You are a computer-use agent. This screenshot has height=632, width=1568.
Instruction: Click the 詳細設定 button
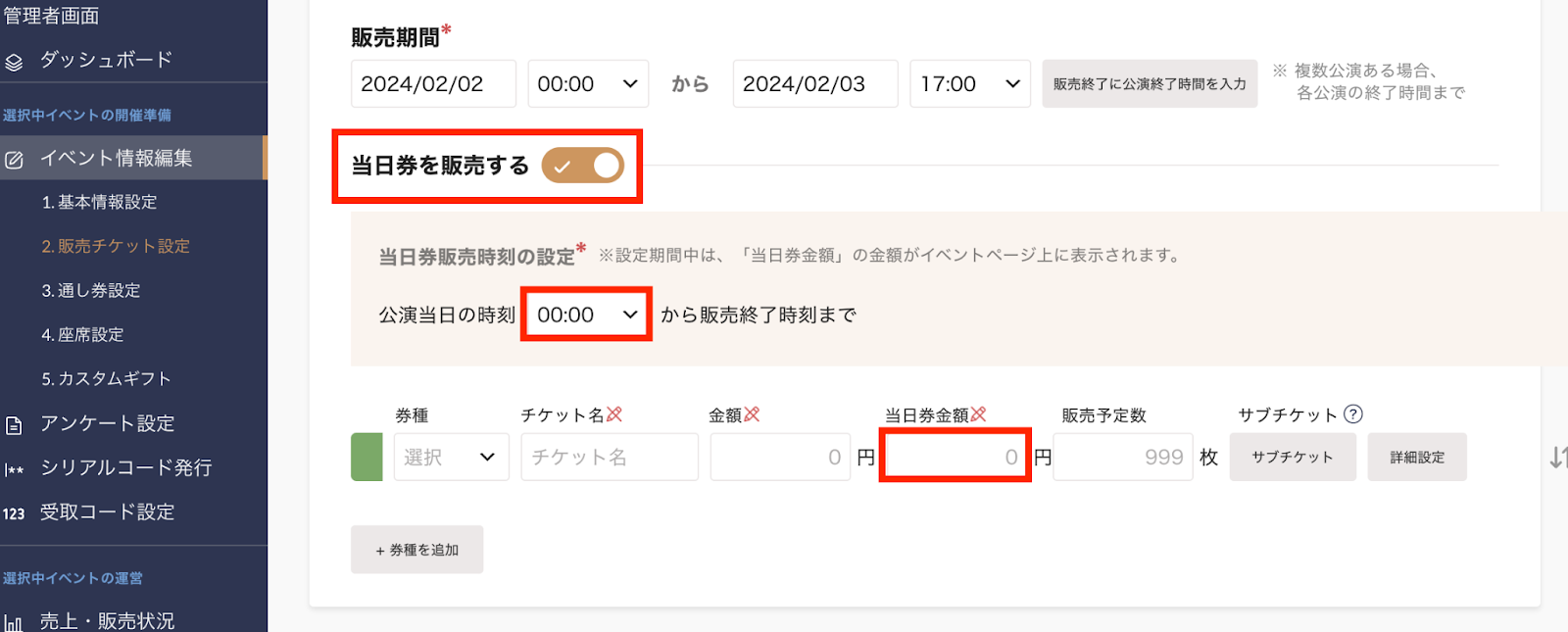pos(1417,458)
